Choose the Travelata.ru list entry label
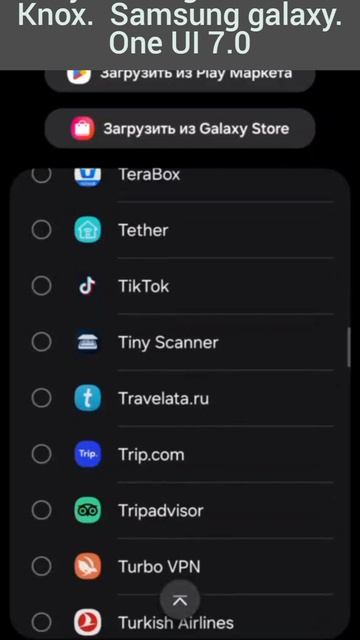The width and height of the screenshot is (360, 640). 163,398
